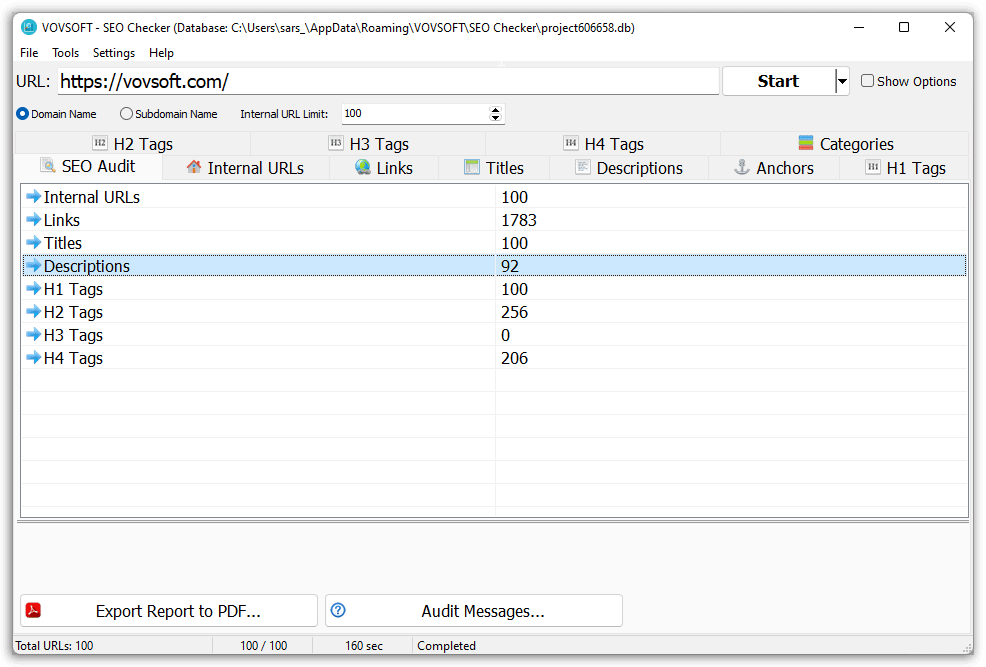Select the Descriptions row in audit list
The width and height of the screenshot is (986, 667).
tap(494, 266)
